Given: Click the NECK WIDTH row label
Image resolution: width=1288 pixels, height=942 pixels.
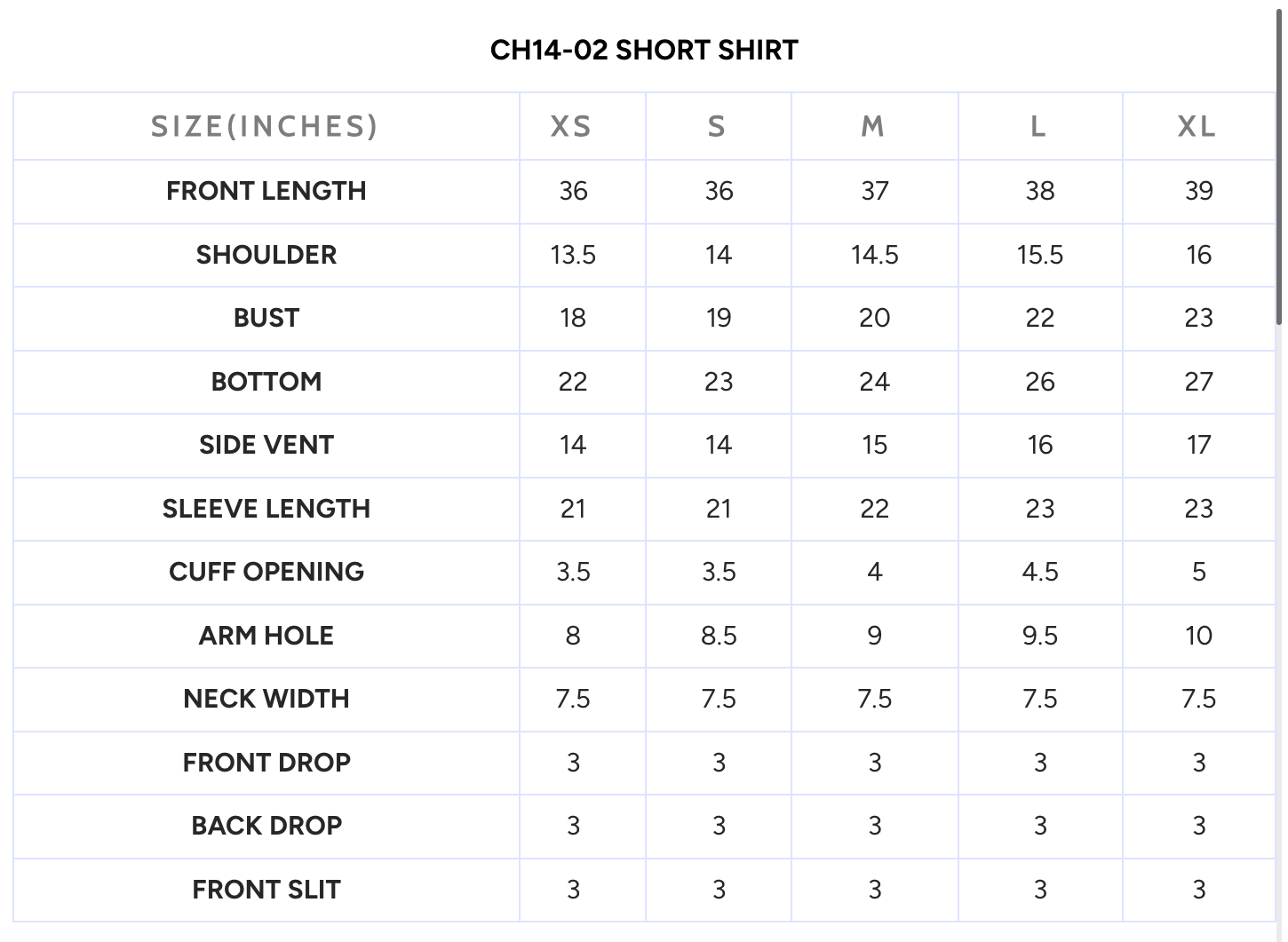Looking at the screenshot, I should (266, 699).
